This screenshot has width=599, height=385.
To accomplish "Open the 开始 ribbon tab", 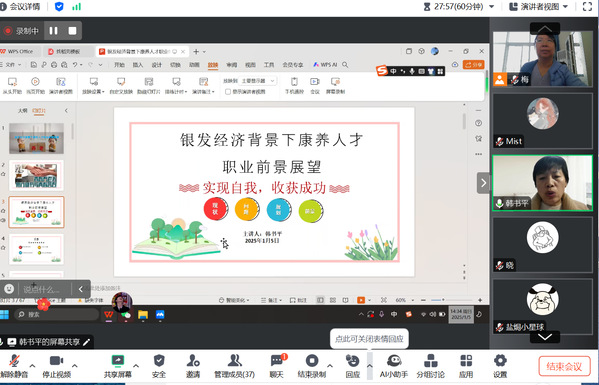I will [119, 65].
